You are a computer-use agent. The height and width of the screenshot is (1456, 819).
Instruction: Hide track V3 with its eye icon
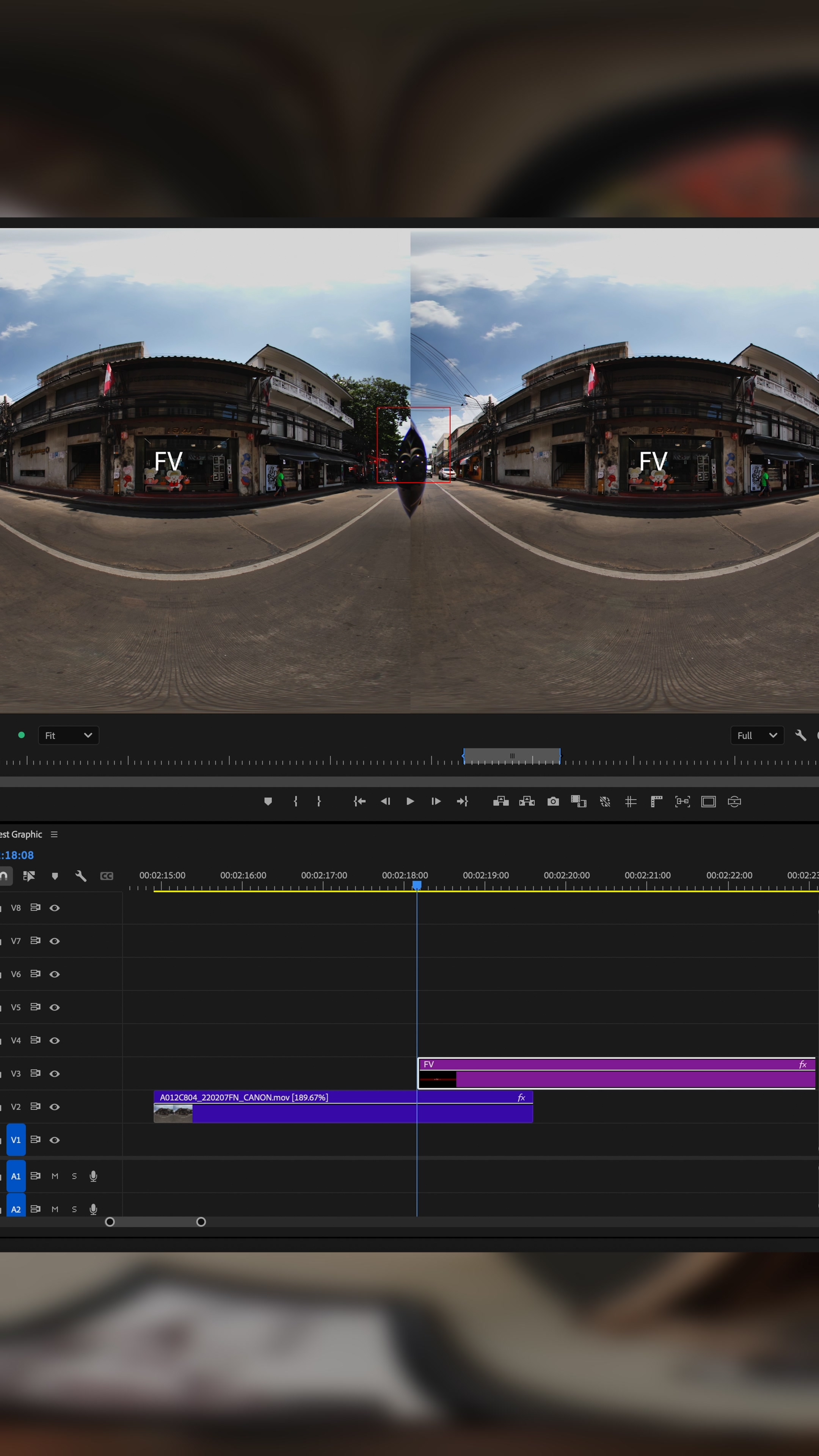55,1073
